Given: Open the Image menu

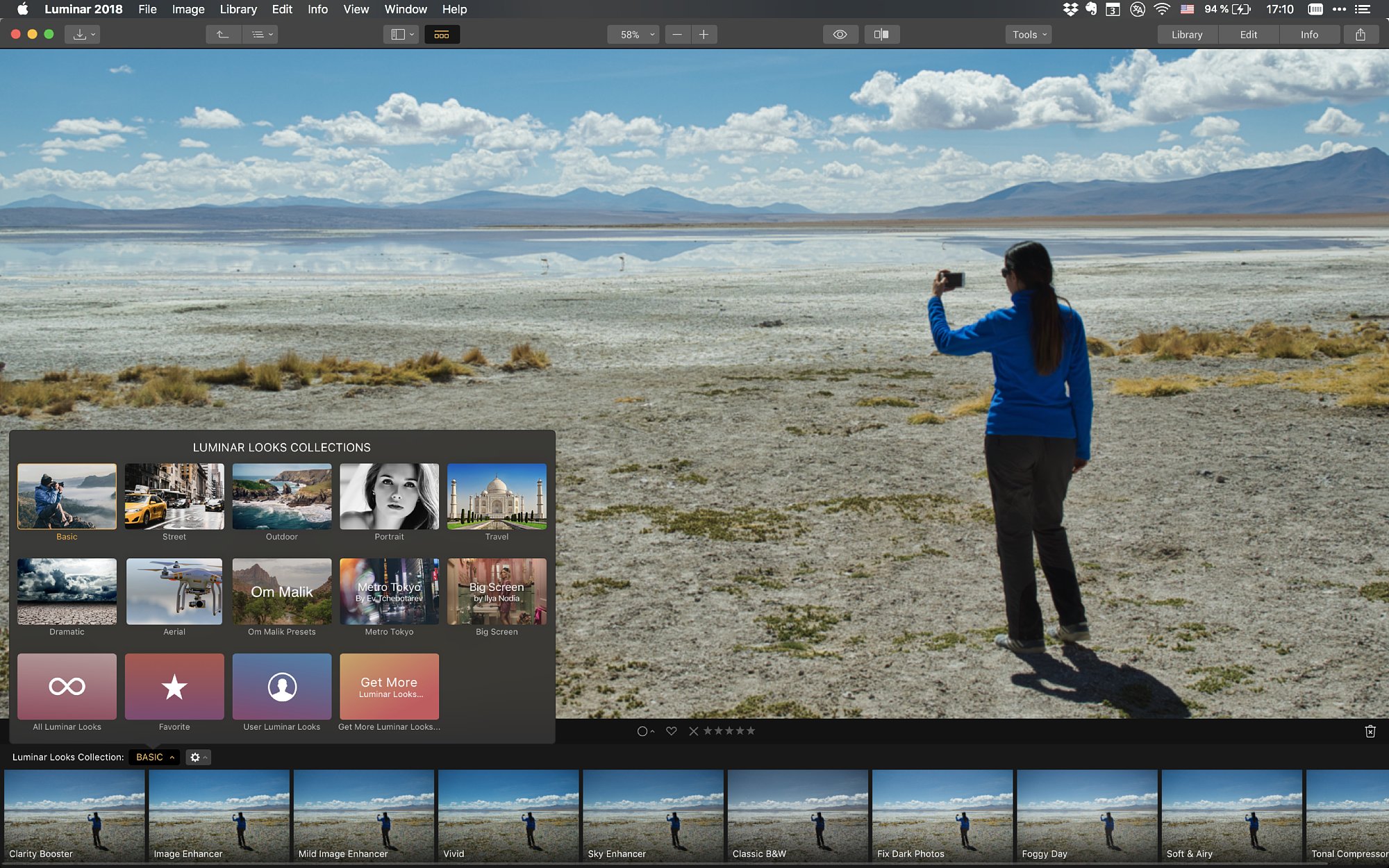Looking at the screenshot, I should click(188, 9).
